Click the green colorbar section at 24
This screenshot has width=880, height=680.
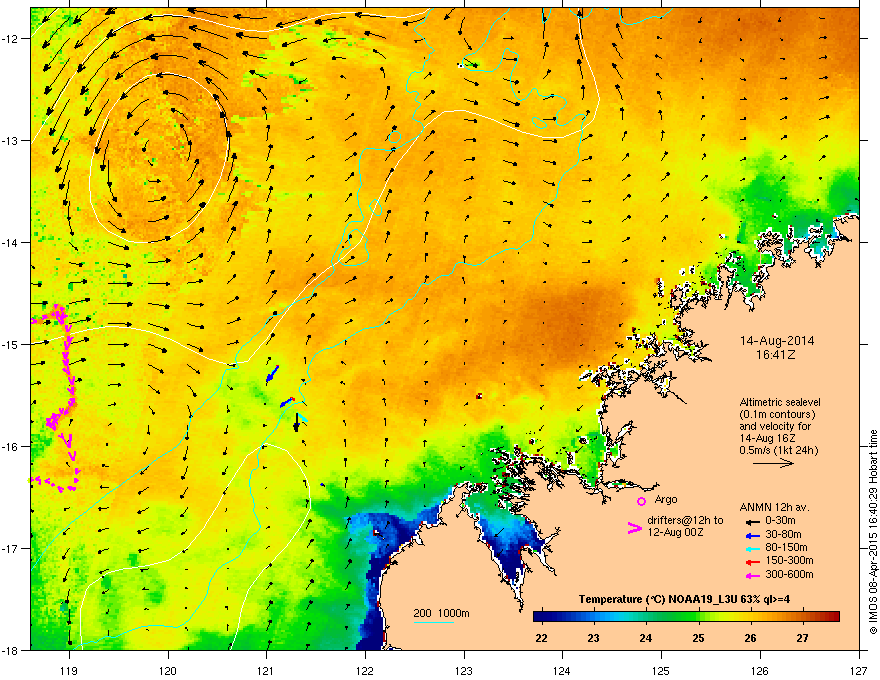647,616
